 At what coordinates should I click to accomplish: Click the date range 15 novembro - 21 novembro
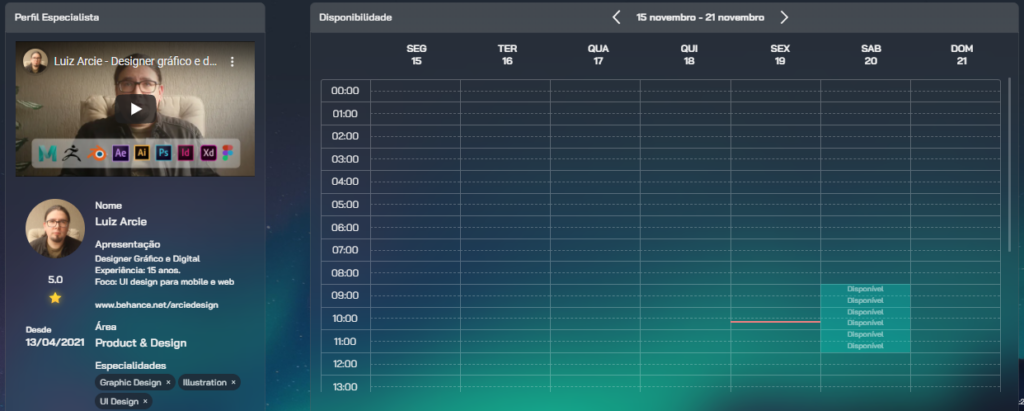point(700,17)
